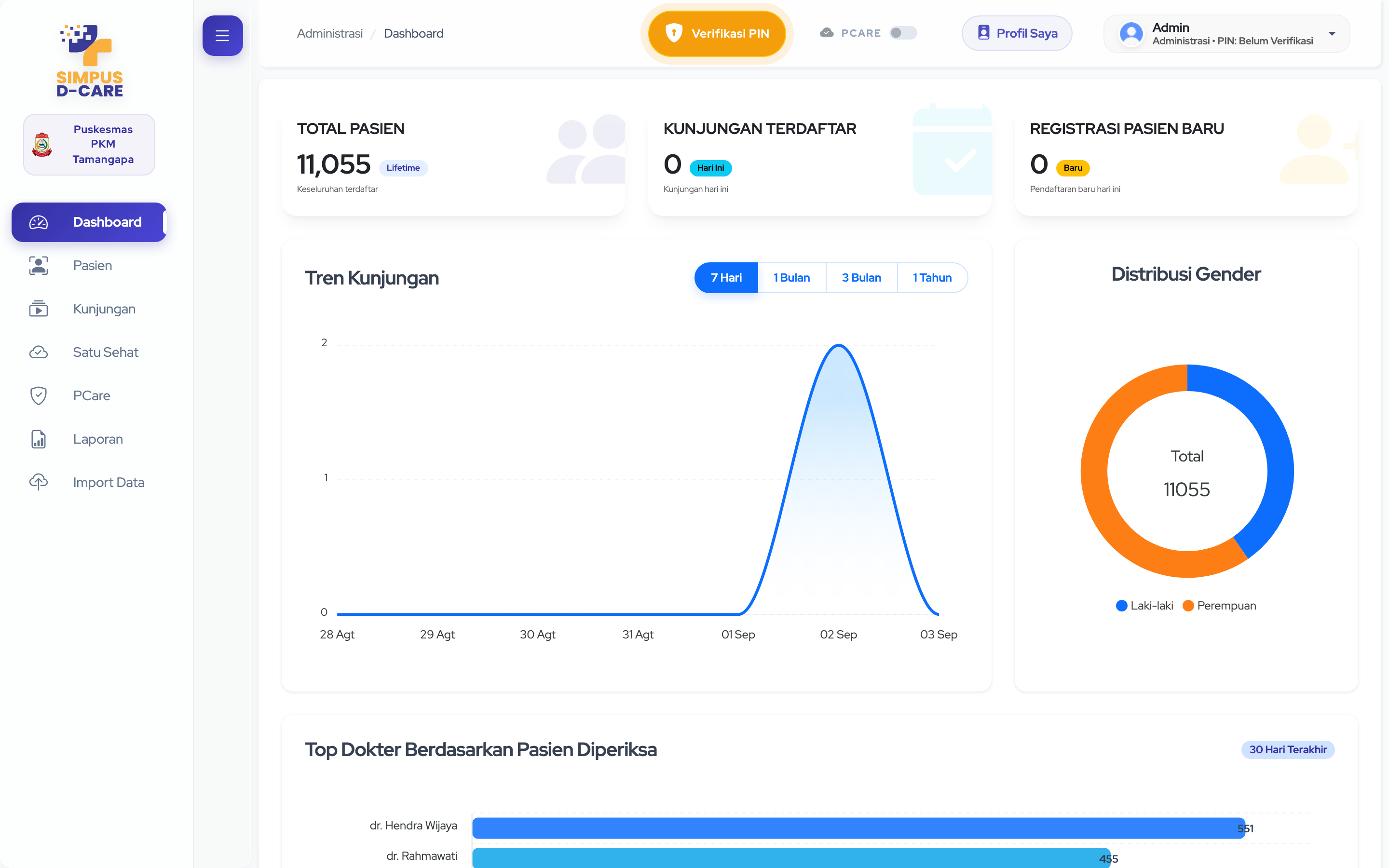Click the Hari Ini badge
The width and height of the screenshot is (1389, 868).
pyautogui.click(x=710, y=168)
